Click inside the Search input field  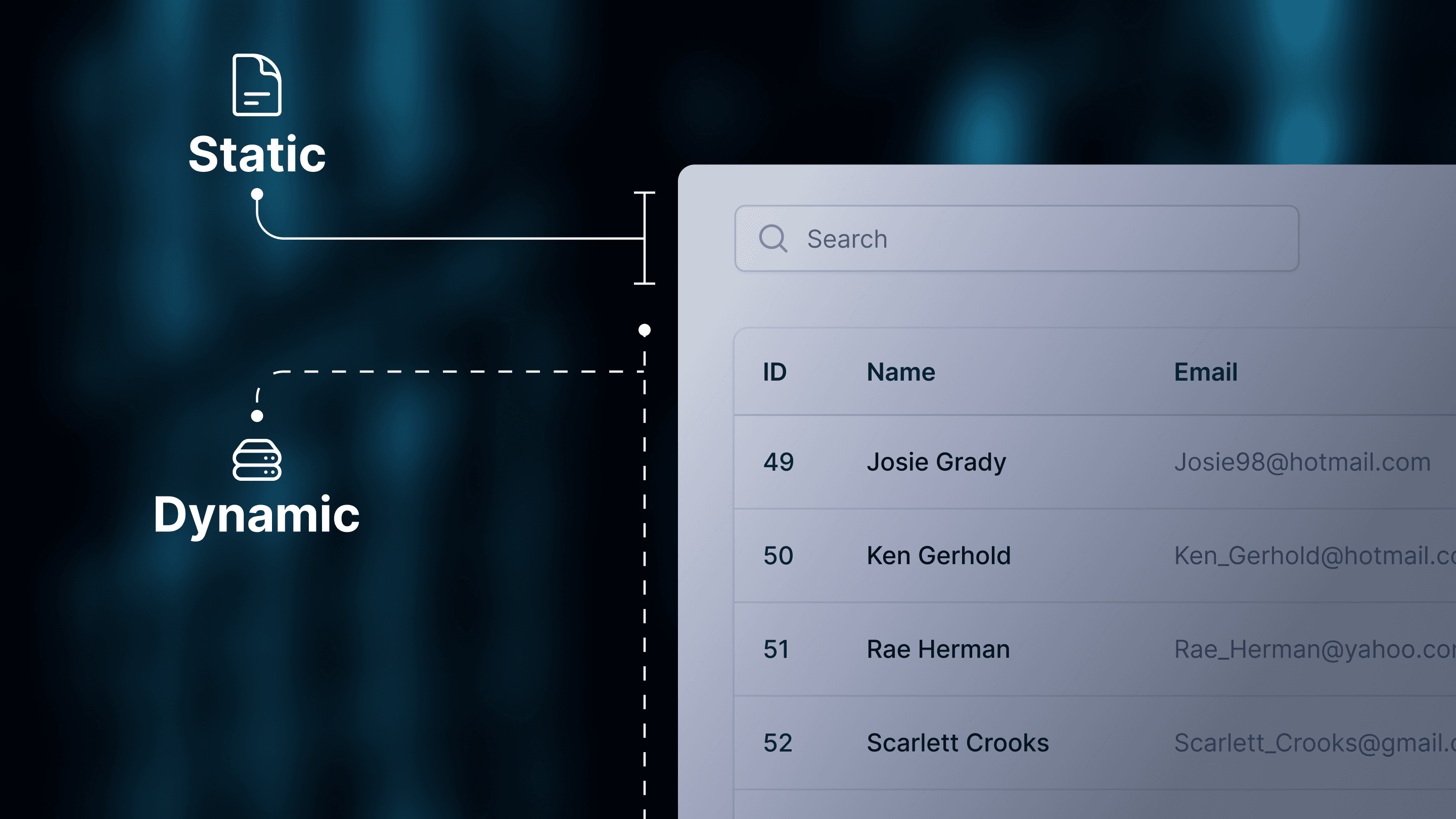tap(1016, 239)
